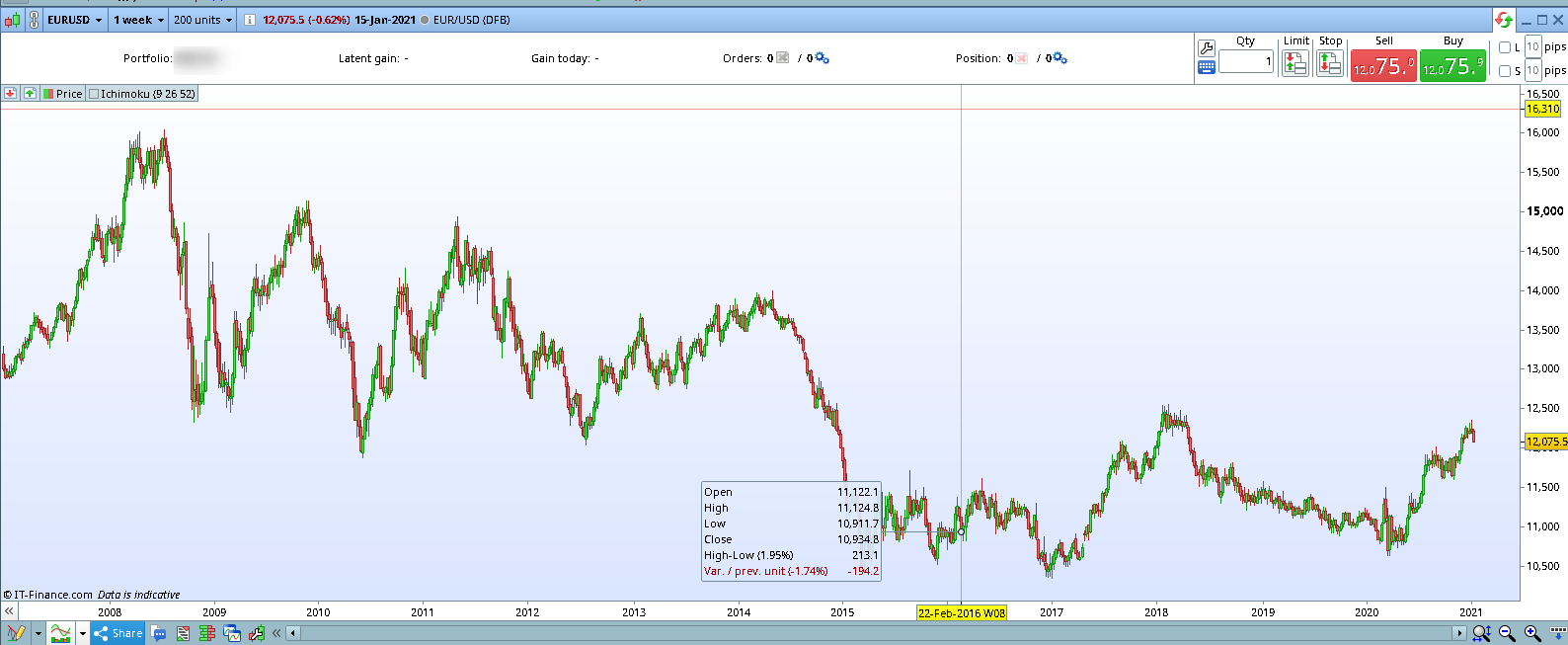Toggle the Ichimoku (9 26 52) indicator checkbox
Screen dimensions: 1568x645
pyautogui.click(x=94, y=94)
